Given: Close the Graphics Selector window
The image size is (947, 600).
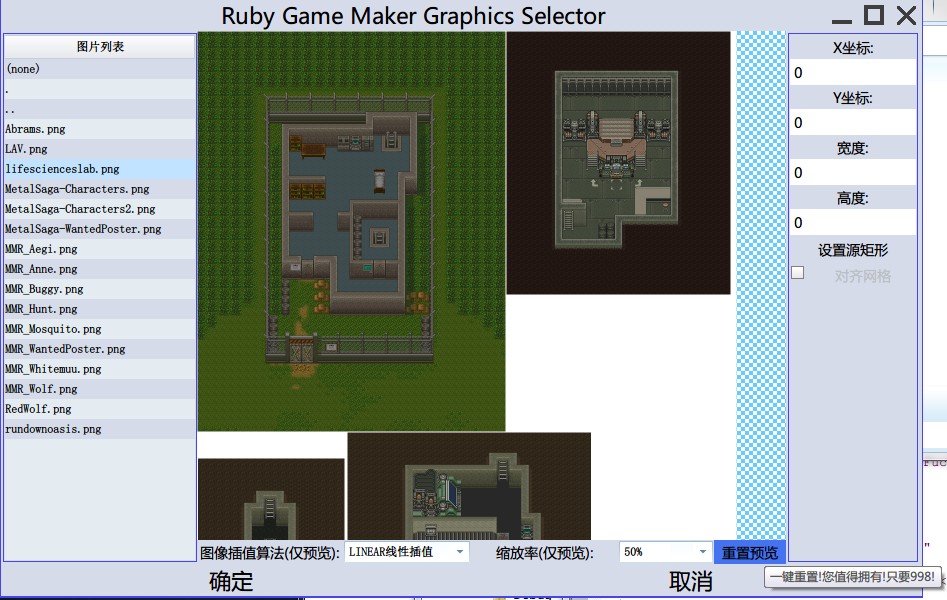Looking at the screenshot, I should (x=907, y=15).
